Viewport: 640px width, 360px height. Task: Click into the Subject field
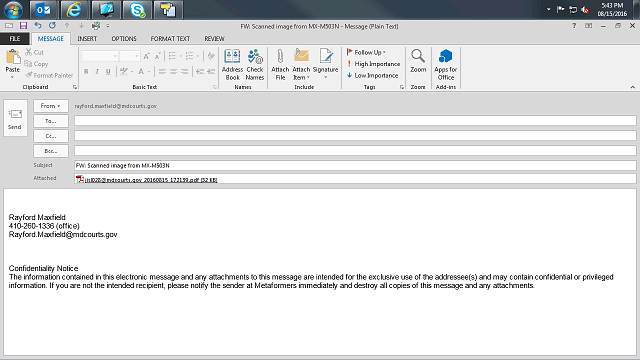click(x=355, y=165)
